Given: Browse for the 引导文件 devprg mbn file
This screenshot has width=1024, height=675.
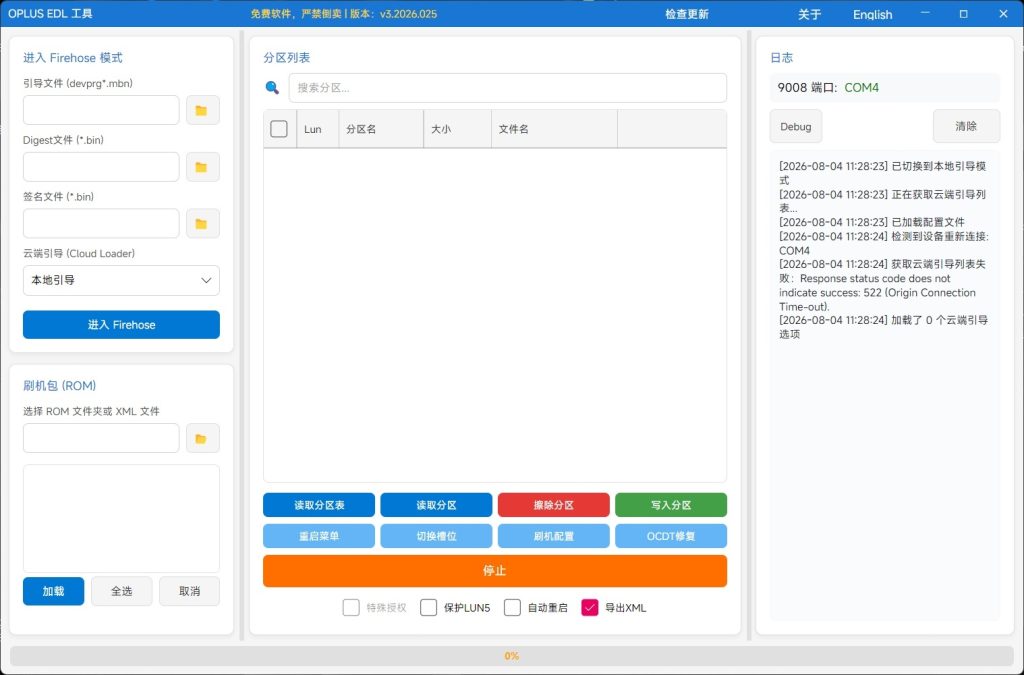Looking at the screenshot, I should click(202, 110).
